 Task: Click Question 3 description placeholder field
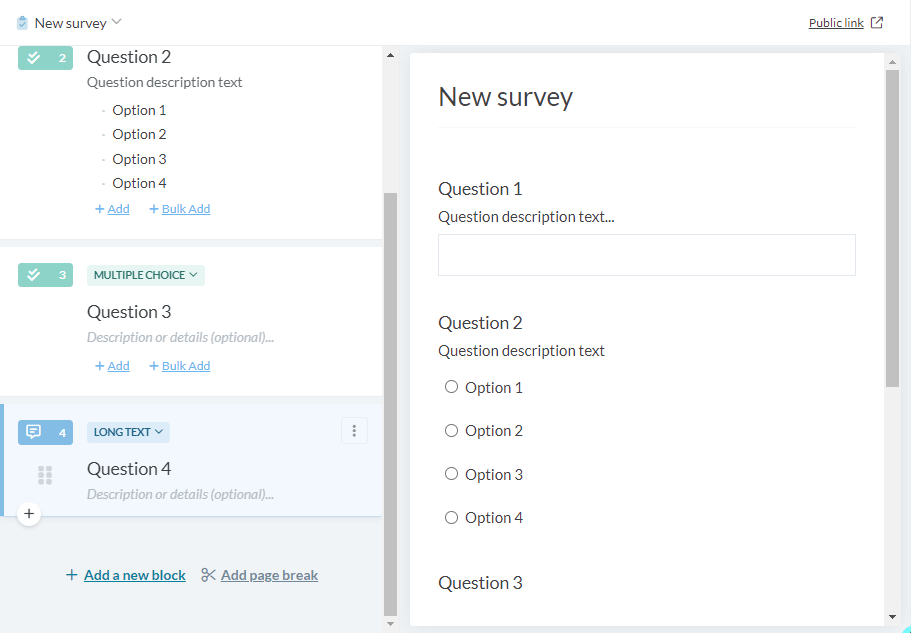[x=181, y=337]
